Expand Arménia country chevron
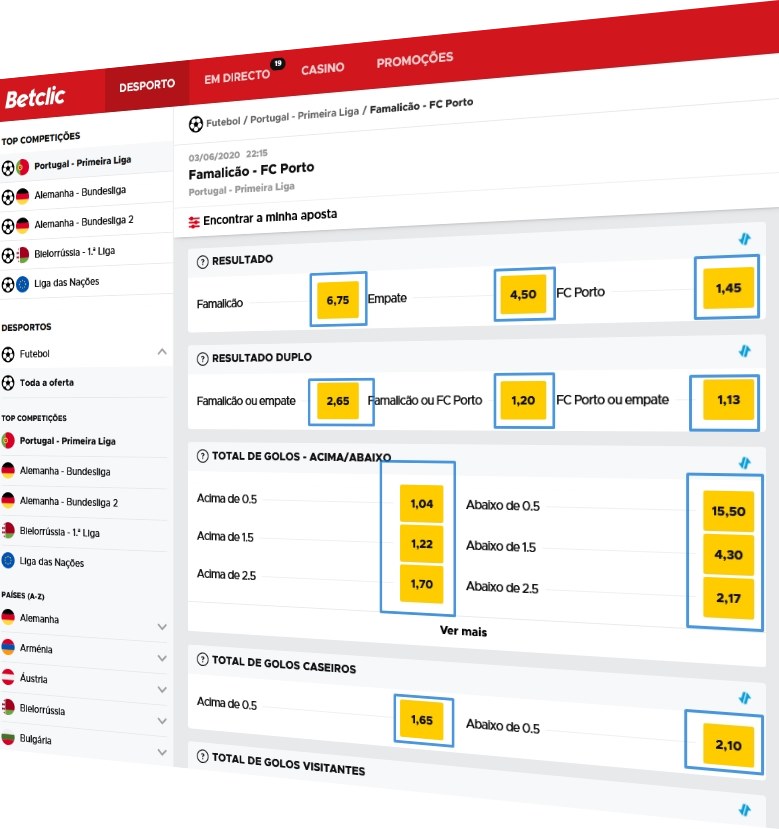This screenshot has height=829, width=779. click(162, 658)
